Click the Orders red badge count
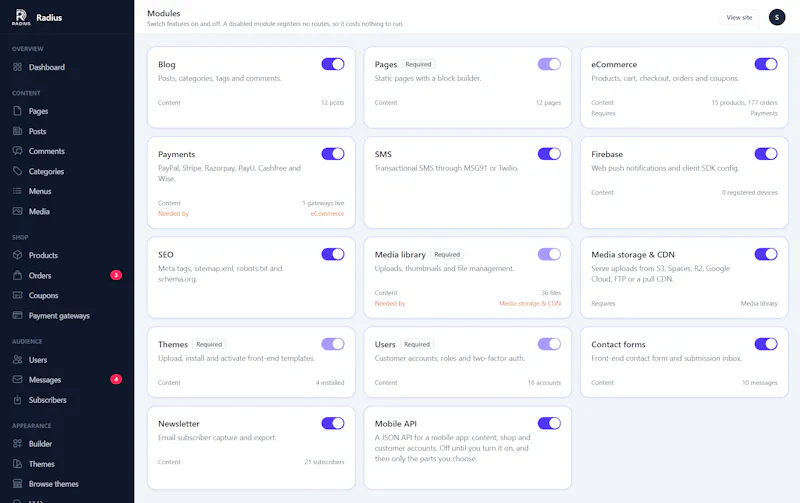The height and width of the screenshot is (503, 800). point(116,275)
